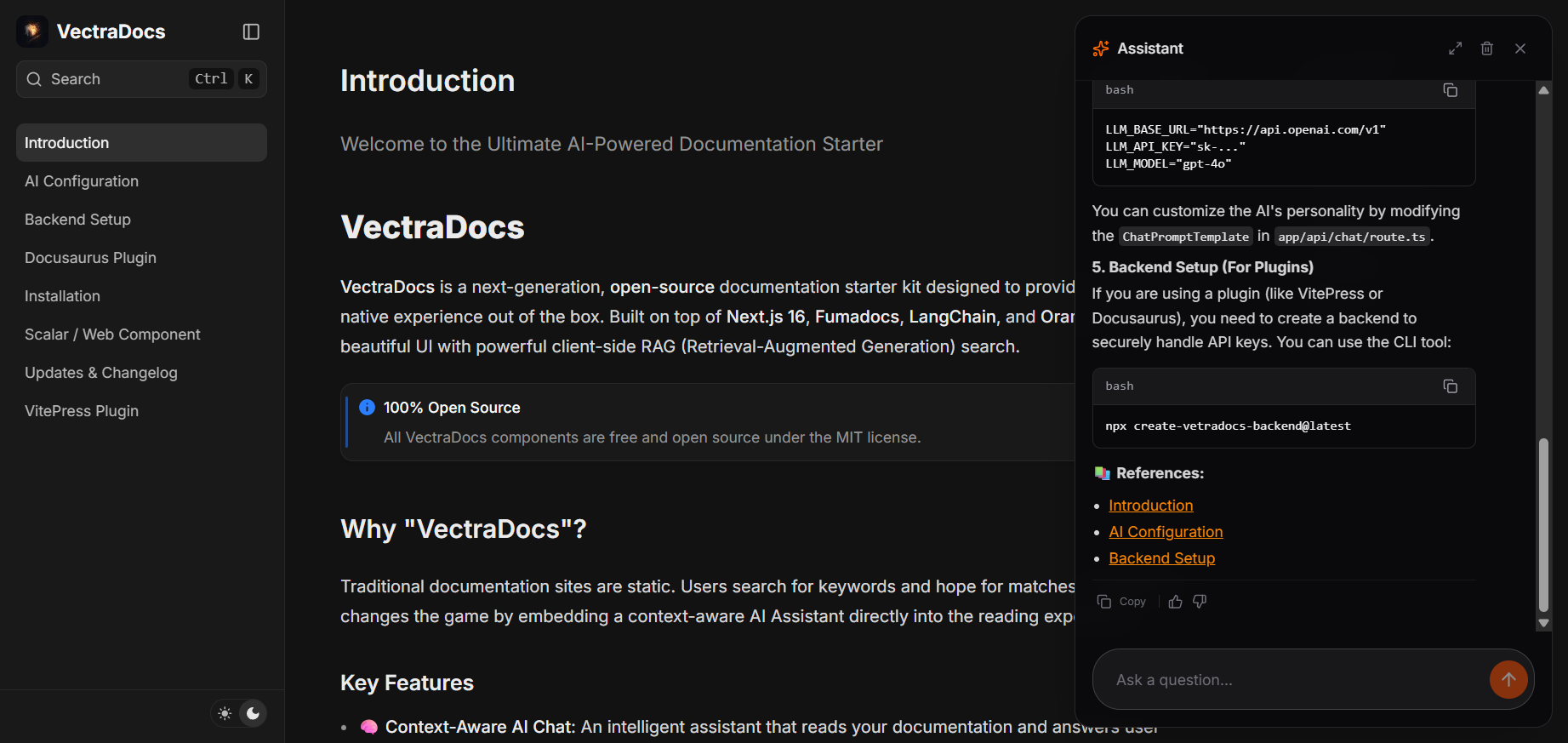Viewport: 1568px width, 743px height.
Task: Select Introduction in the sidebar
Action: (141, 143)
